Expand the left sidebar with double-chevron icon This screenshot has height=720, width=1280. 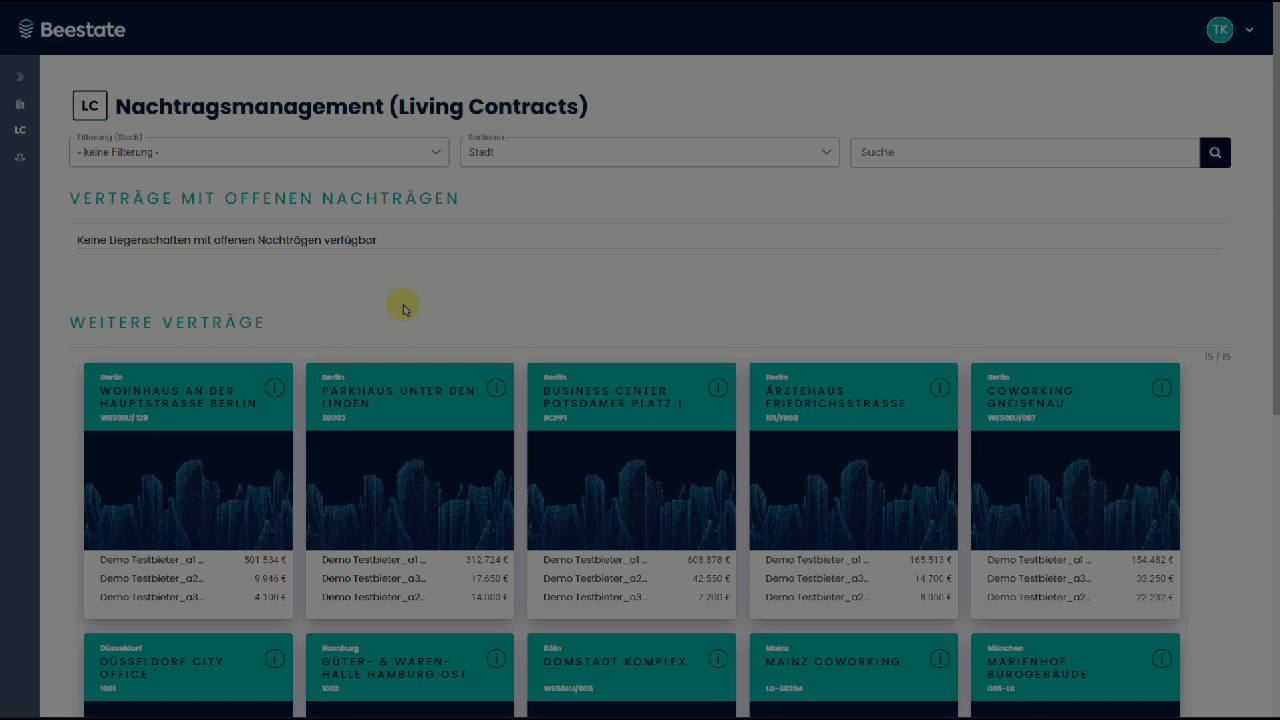click(20, 77)
